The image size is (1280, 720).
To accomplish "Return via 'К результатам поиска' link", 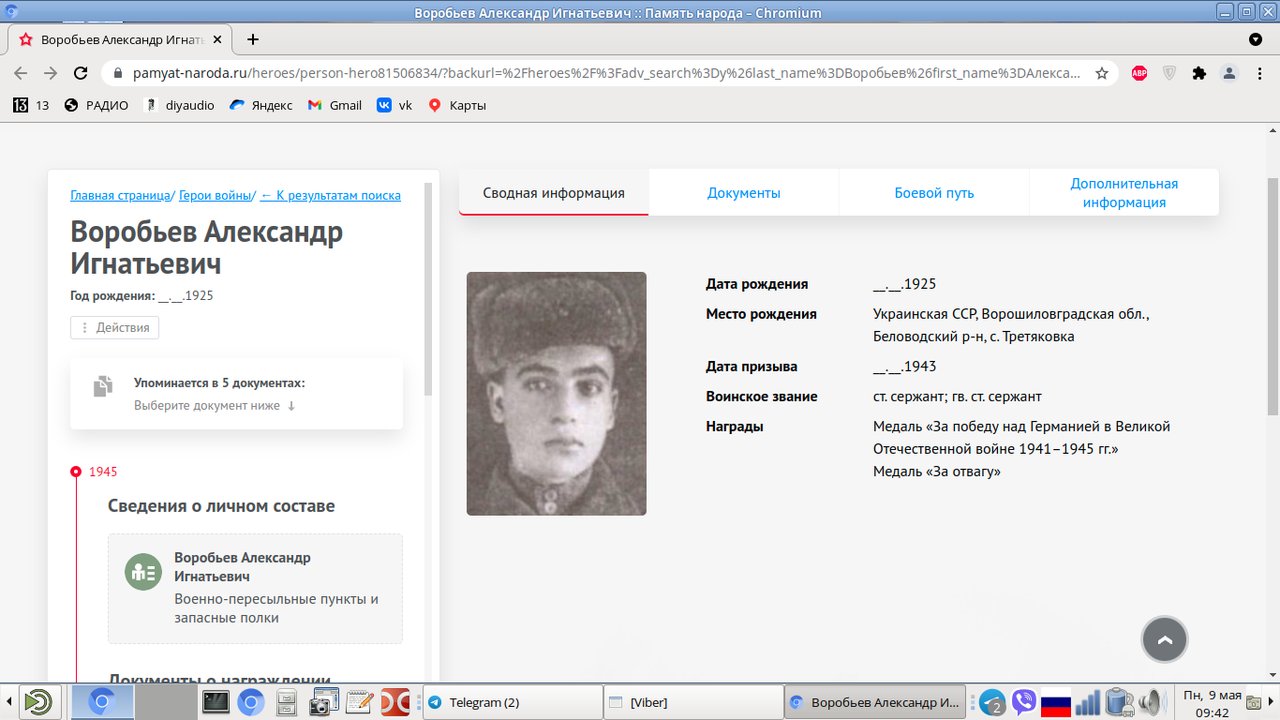I will pos(331,194).
